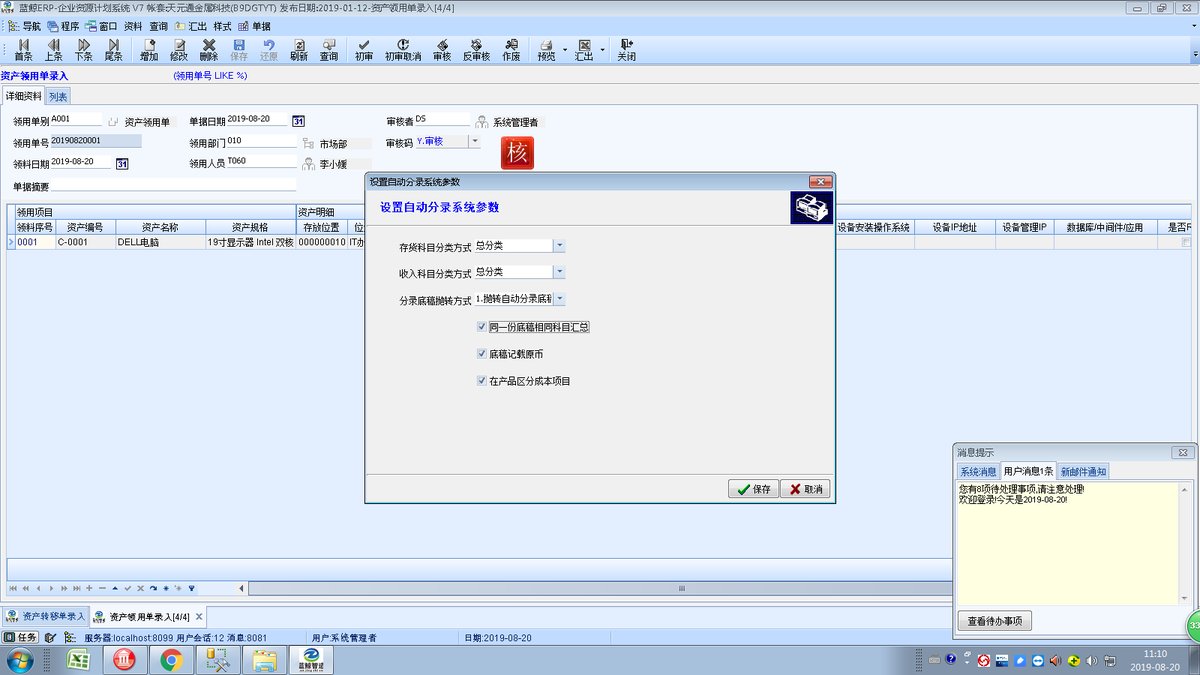The height and width of the screenshot is (675, 1200).
Task: Click the 保存 button in dialog
Action: (753, 489)
